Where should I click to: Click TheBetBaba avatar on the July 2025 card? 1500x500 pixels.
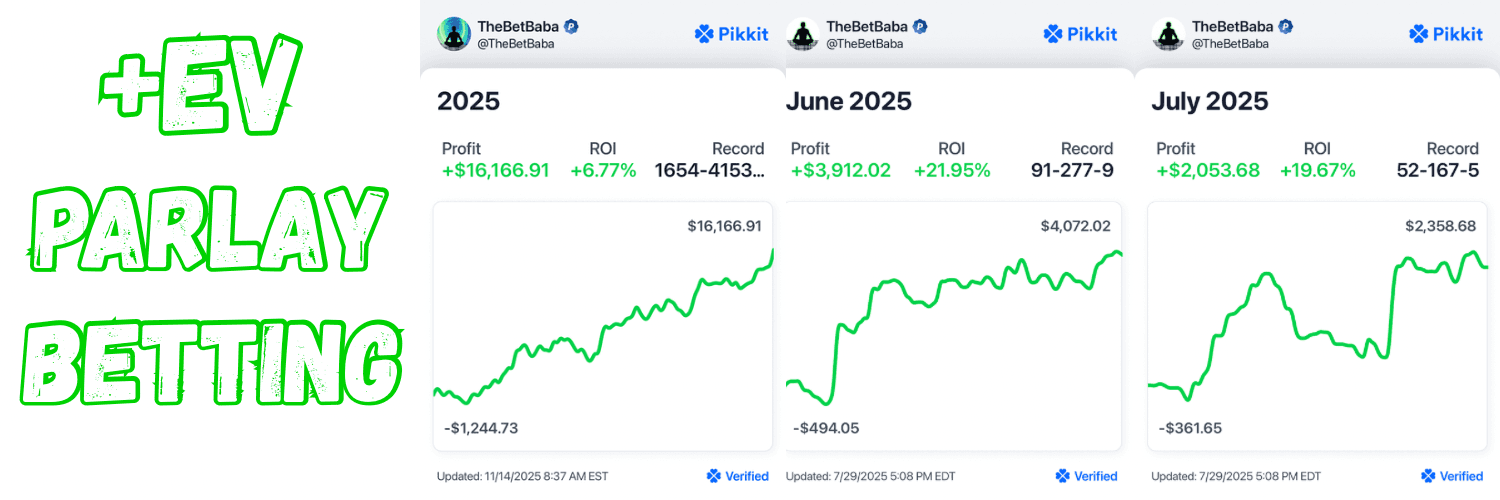point(1167,34)
